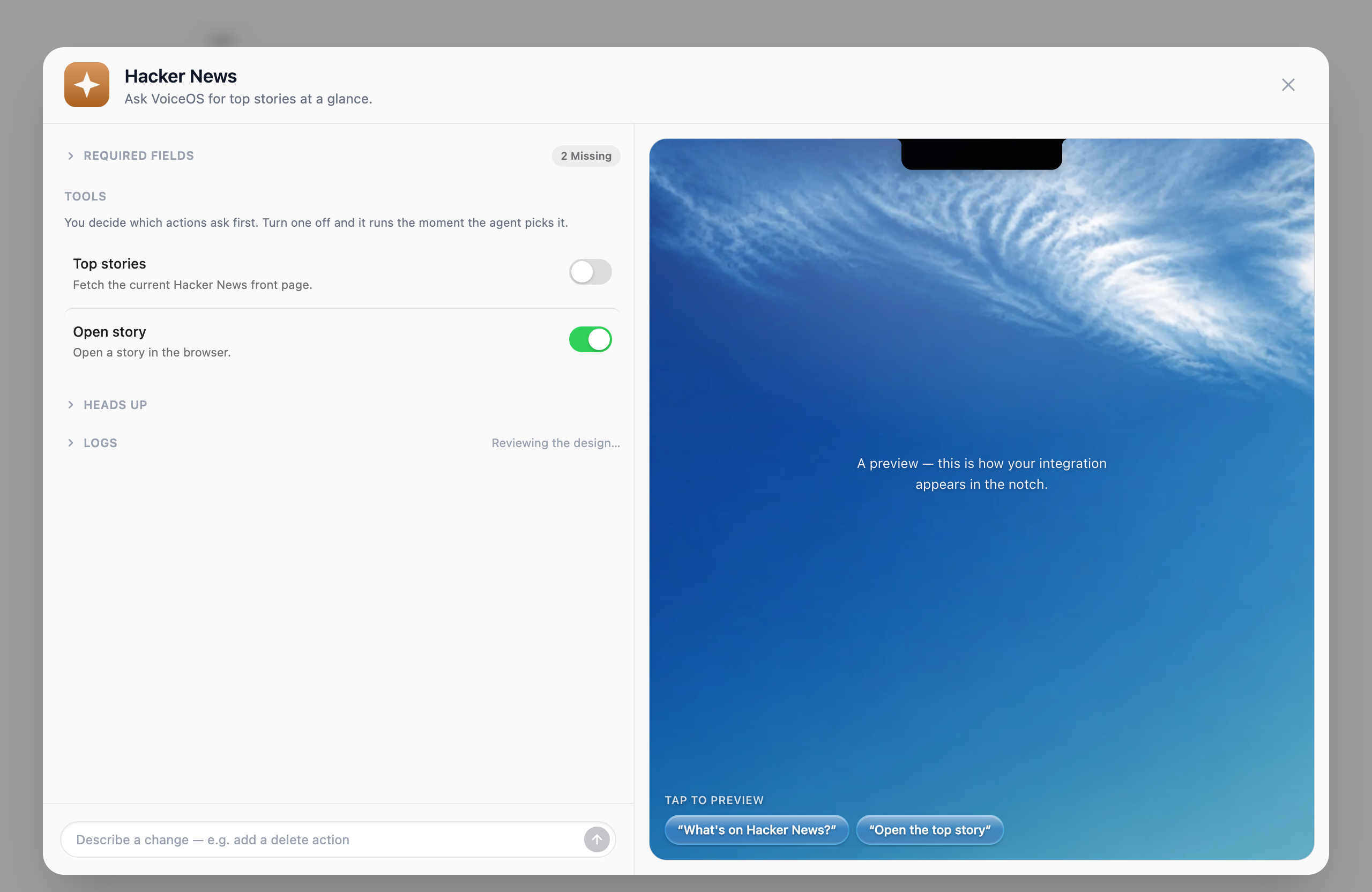This screenshot has height=892, width=1372.
Task: Preview "Open the top story" prompt
Action: click(x=929, y=830)
